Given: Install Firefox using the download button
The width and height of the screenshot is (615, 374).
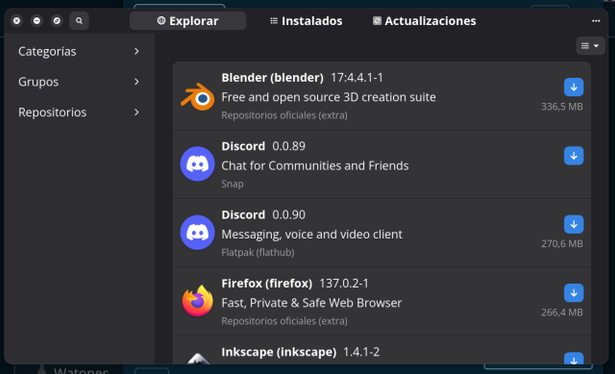Looking at the screenshot, I should (x=573, y=293).
